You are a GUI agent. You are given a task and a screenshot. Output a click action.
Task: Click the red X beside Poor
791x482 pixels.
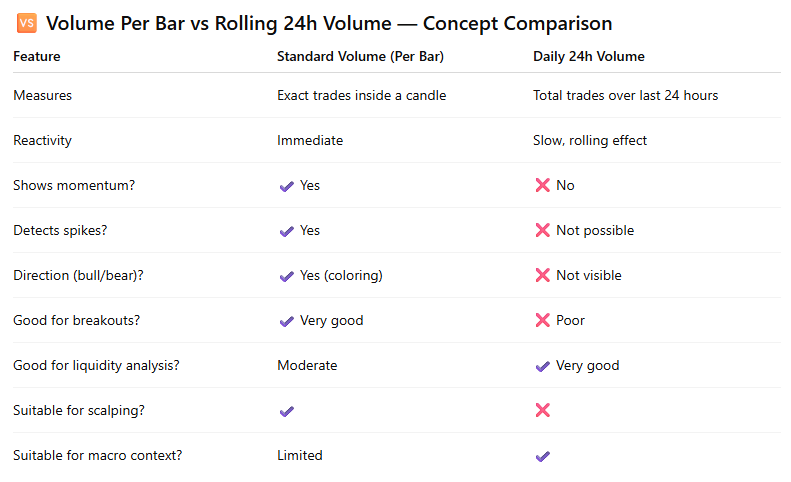click(x=542, y=321)
